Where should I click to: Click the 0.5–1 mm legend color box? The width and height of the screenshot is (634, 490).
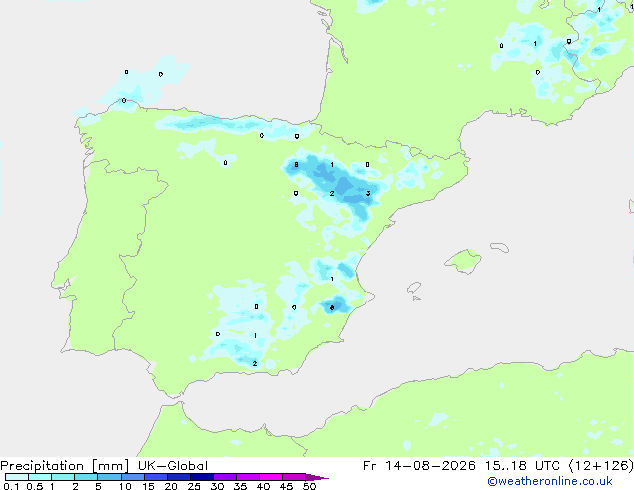[40, 477]
